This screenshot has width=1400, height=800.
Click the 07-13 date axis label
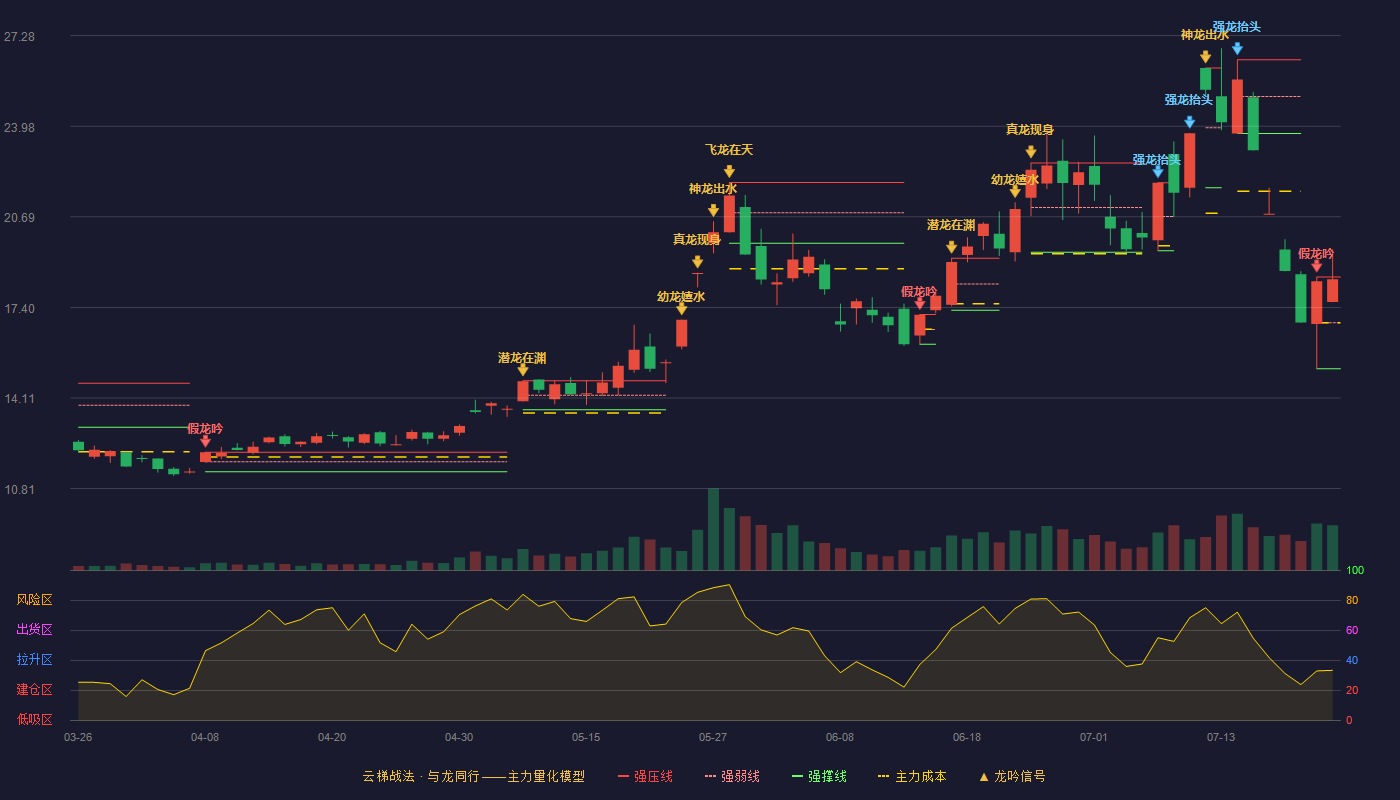tap(1221, 737)
